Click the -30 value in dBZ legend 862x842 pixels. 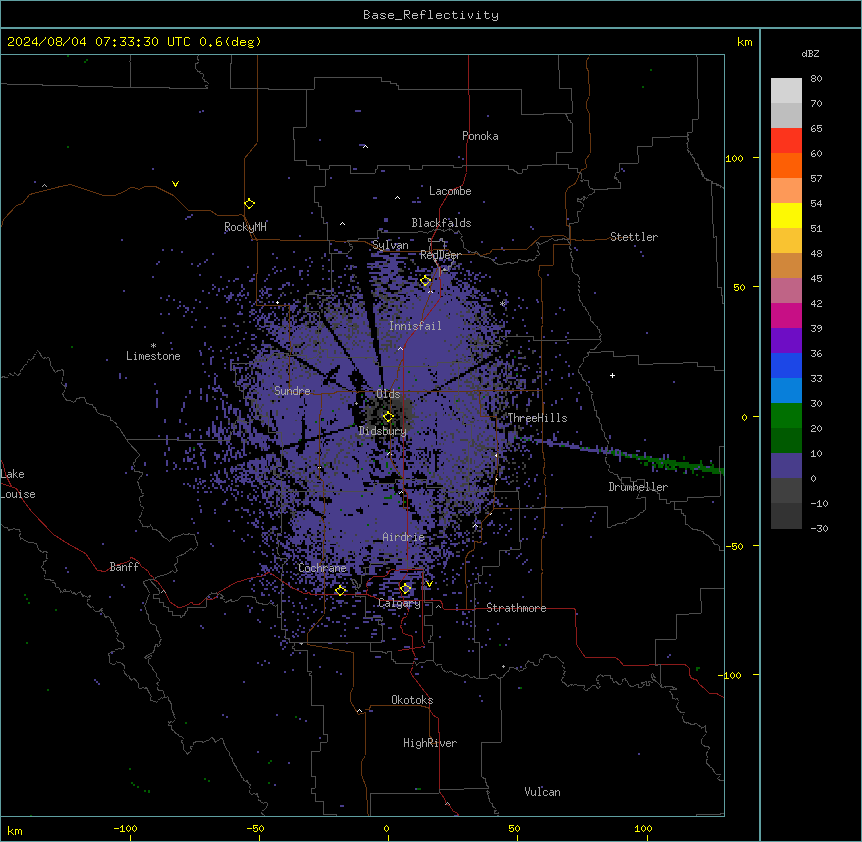[x=819, y=528]
